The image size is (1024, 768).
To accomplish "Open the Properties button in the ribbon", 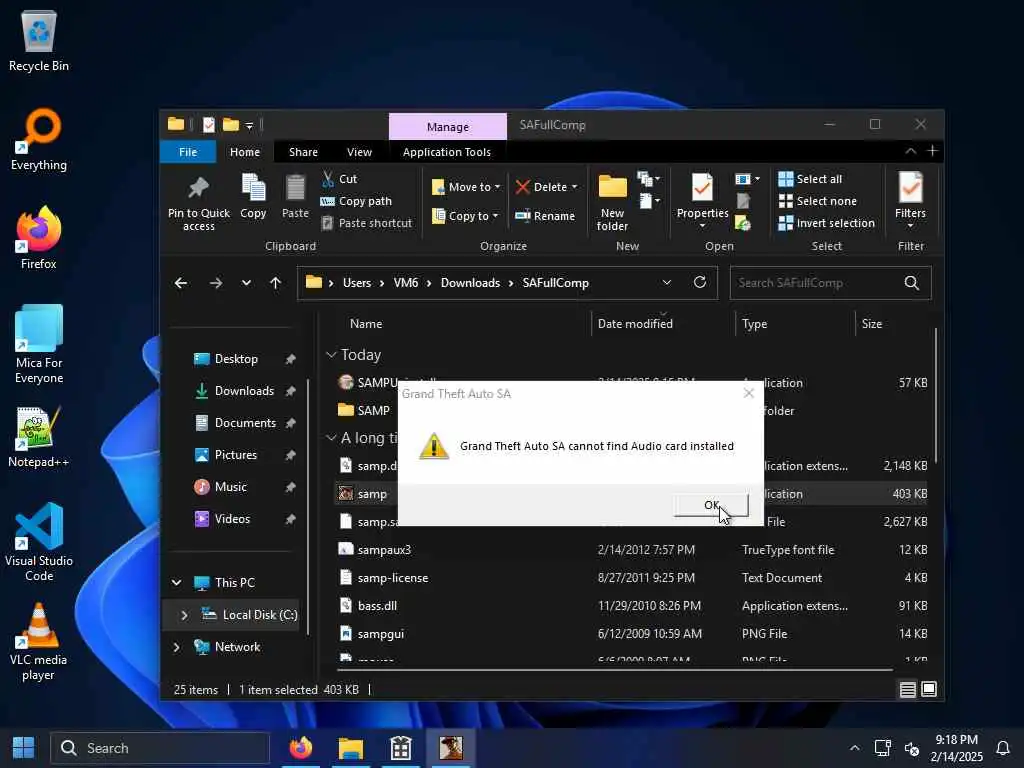I will (702, 200).
